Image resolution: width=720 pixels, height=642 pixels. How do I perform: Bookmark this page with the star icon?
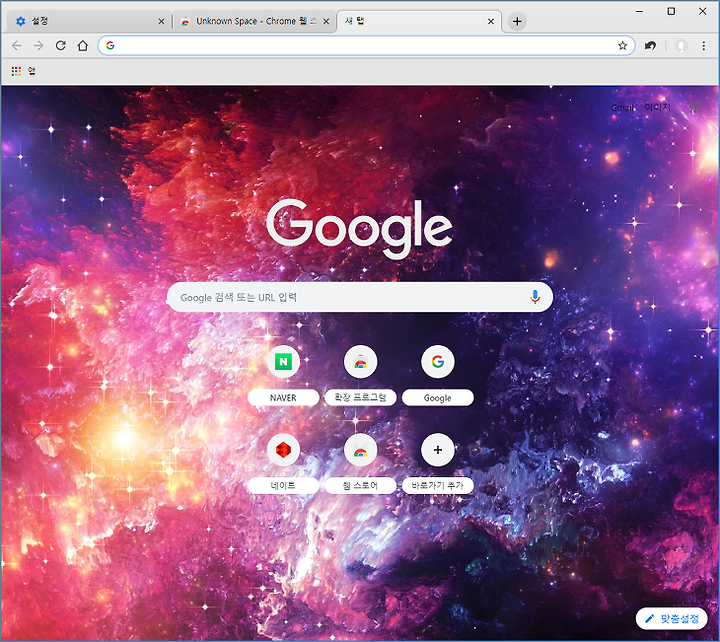pos(622,45)
